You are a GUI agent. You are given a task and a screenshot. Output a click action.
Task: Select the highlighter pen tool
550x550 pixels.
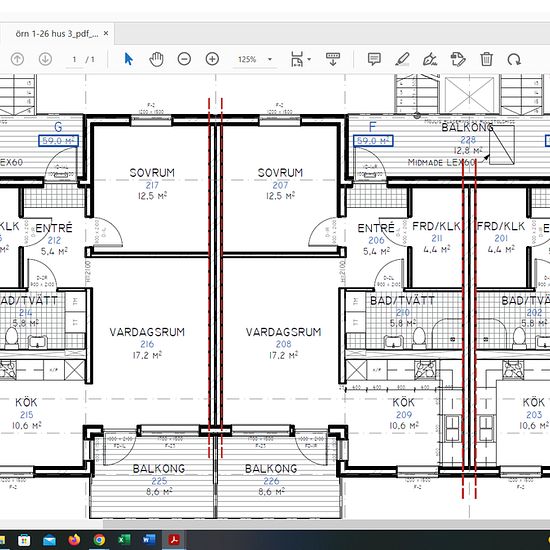pyautogui.click(x=402, y=59)
